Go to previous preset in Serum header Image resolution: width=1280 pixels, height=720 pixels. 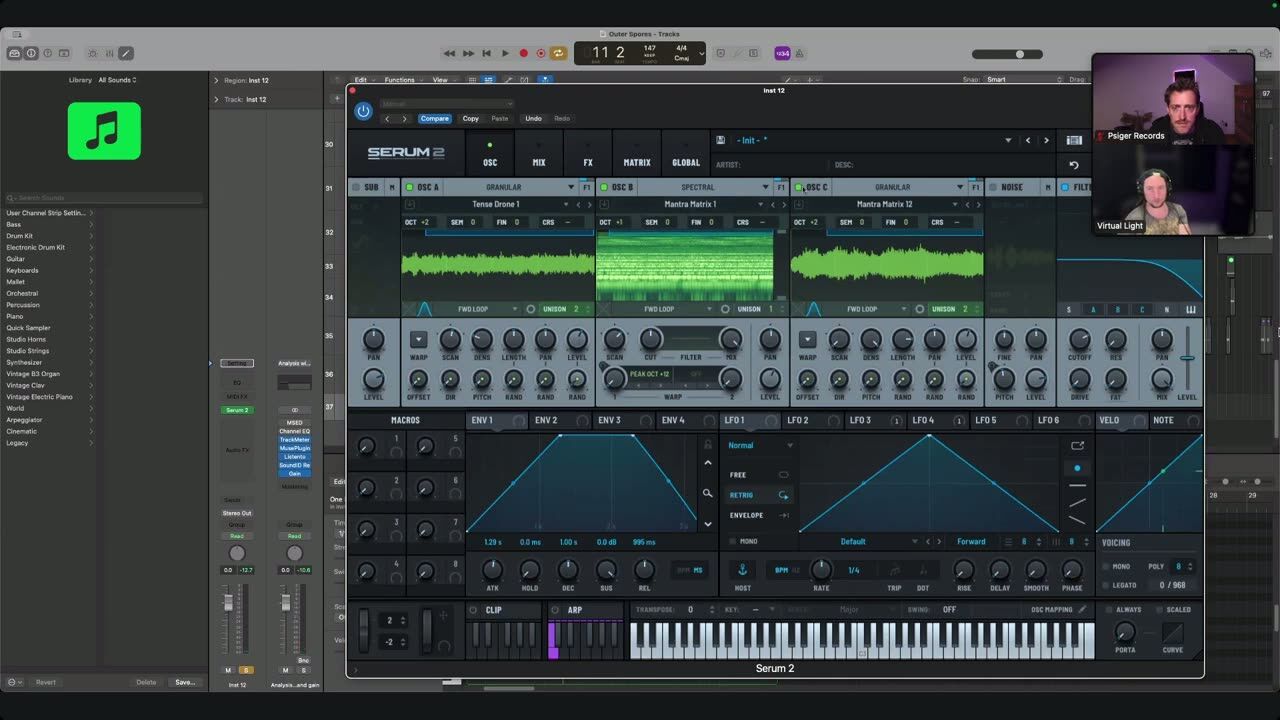1028,141
